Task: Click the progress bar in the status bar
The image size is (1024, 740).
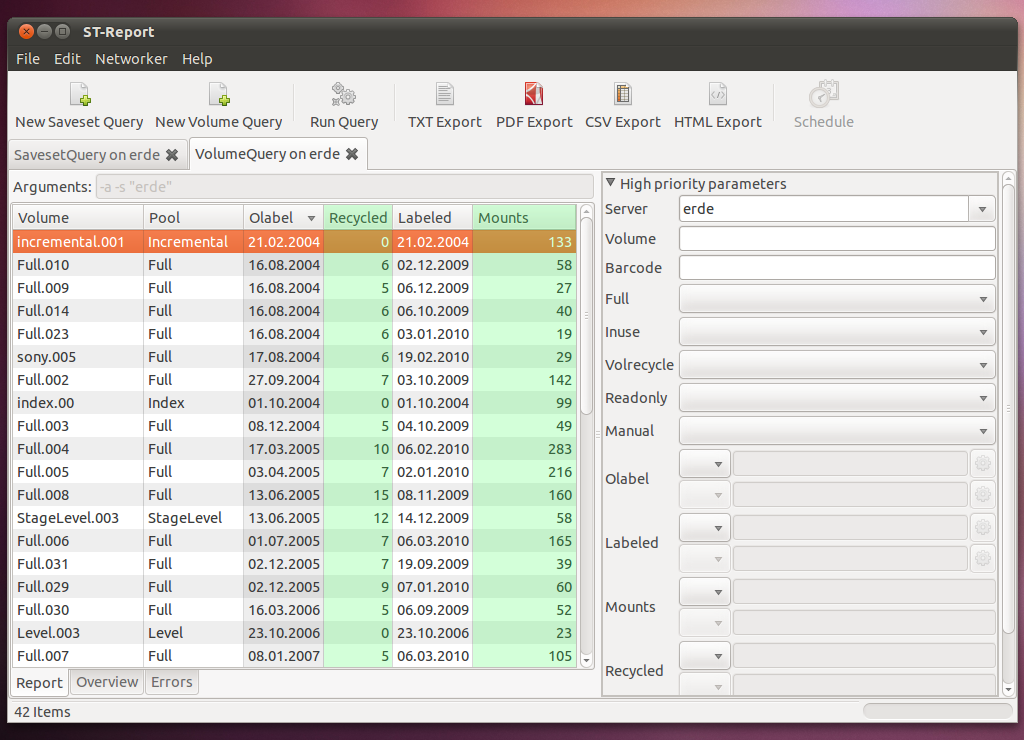Action: point(937,711)
